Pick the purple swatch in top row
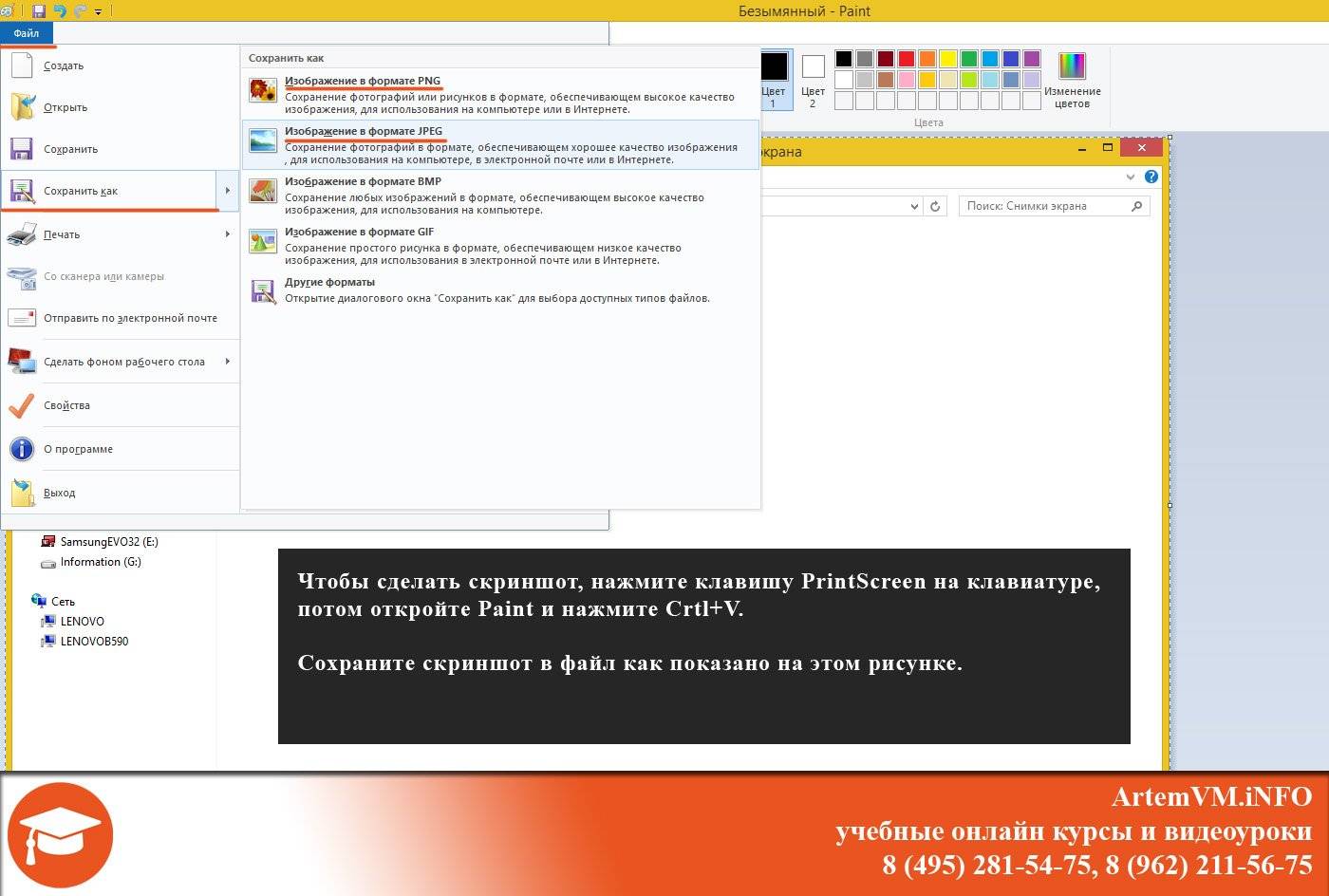This screenshot has width=1329, height=896. coord(1032,59)
